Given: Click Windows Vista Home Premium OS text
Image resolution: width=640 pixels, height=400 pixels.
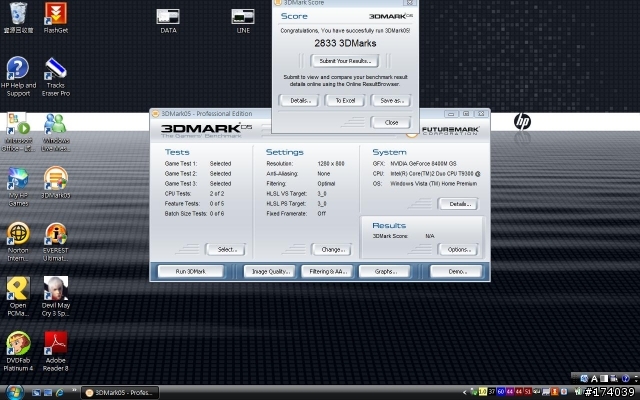Looking at the screenshot, I should point(433,184).
